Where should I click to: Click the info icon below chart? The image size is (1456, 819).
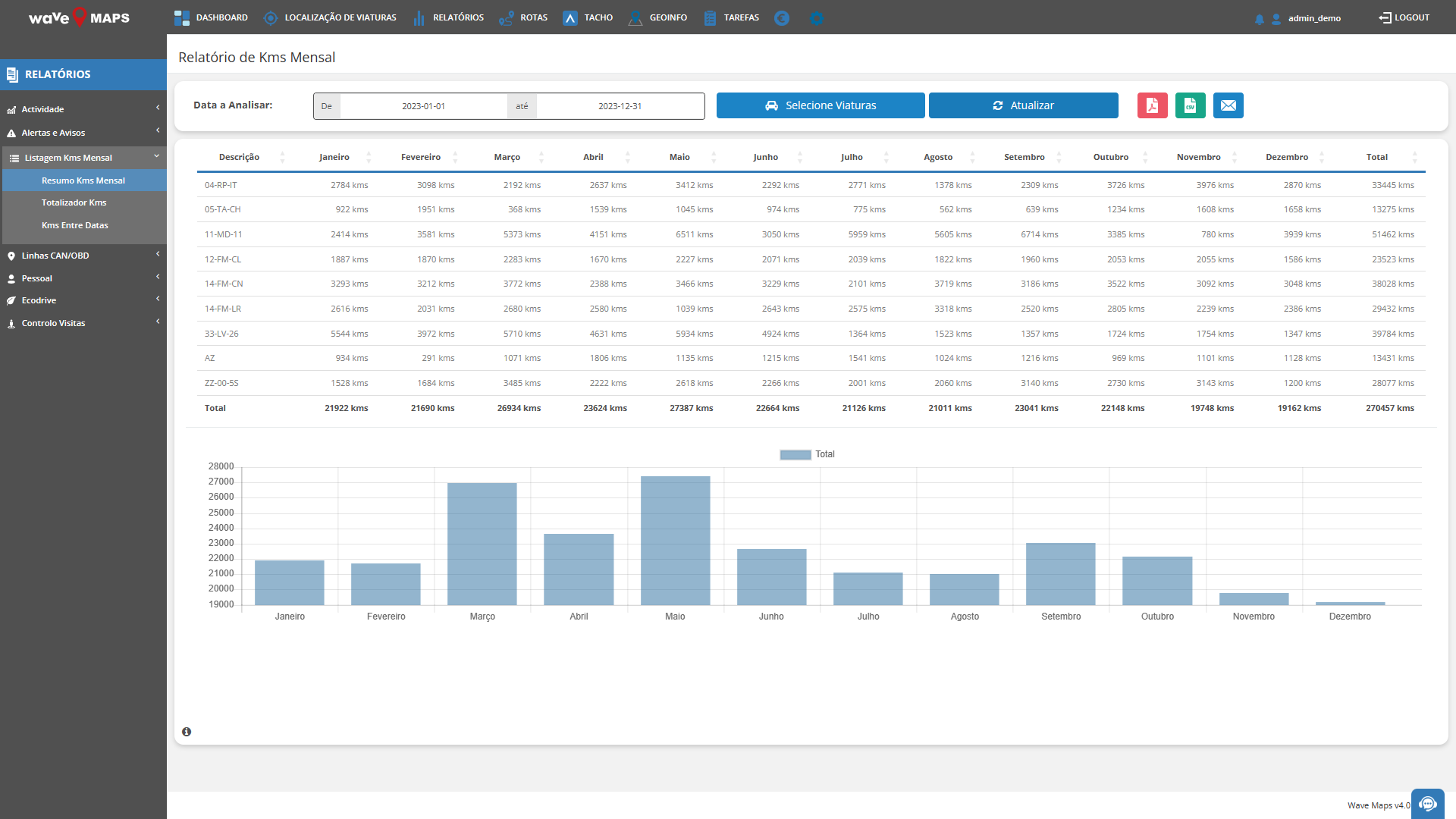pos(187,732)
